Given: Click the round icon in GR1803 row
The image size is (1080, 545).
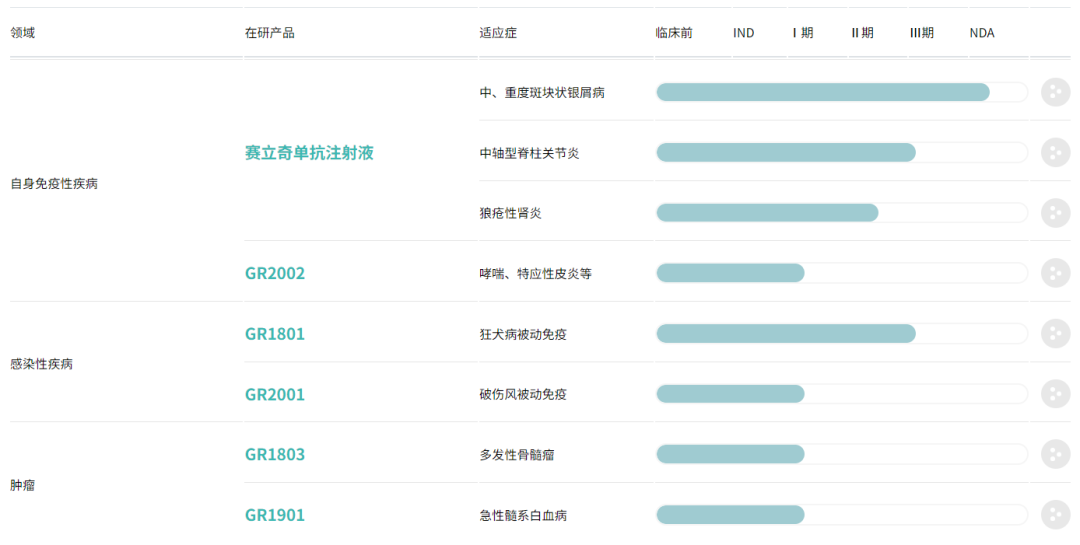Looking at the screenshot, I should (x=1055, y=454).
